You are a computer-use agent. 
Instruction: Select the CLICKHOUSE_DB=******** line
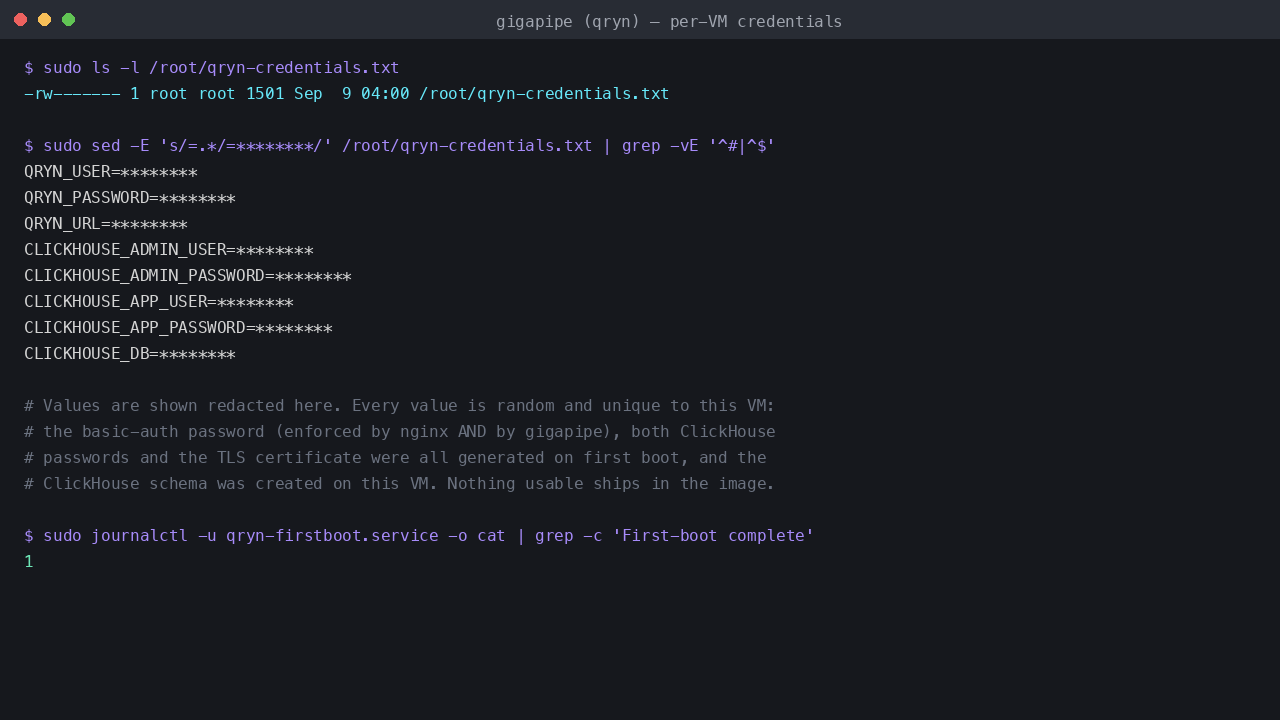tap(130, 354)
